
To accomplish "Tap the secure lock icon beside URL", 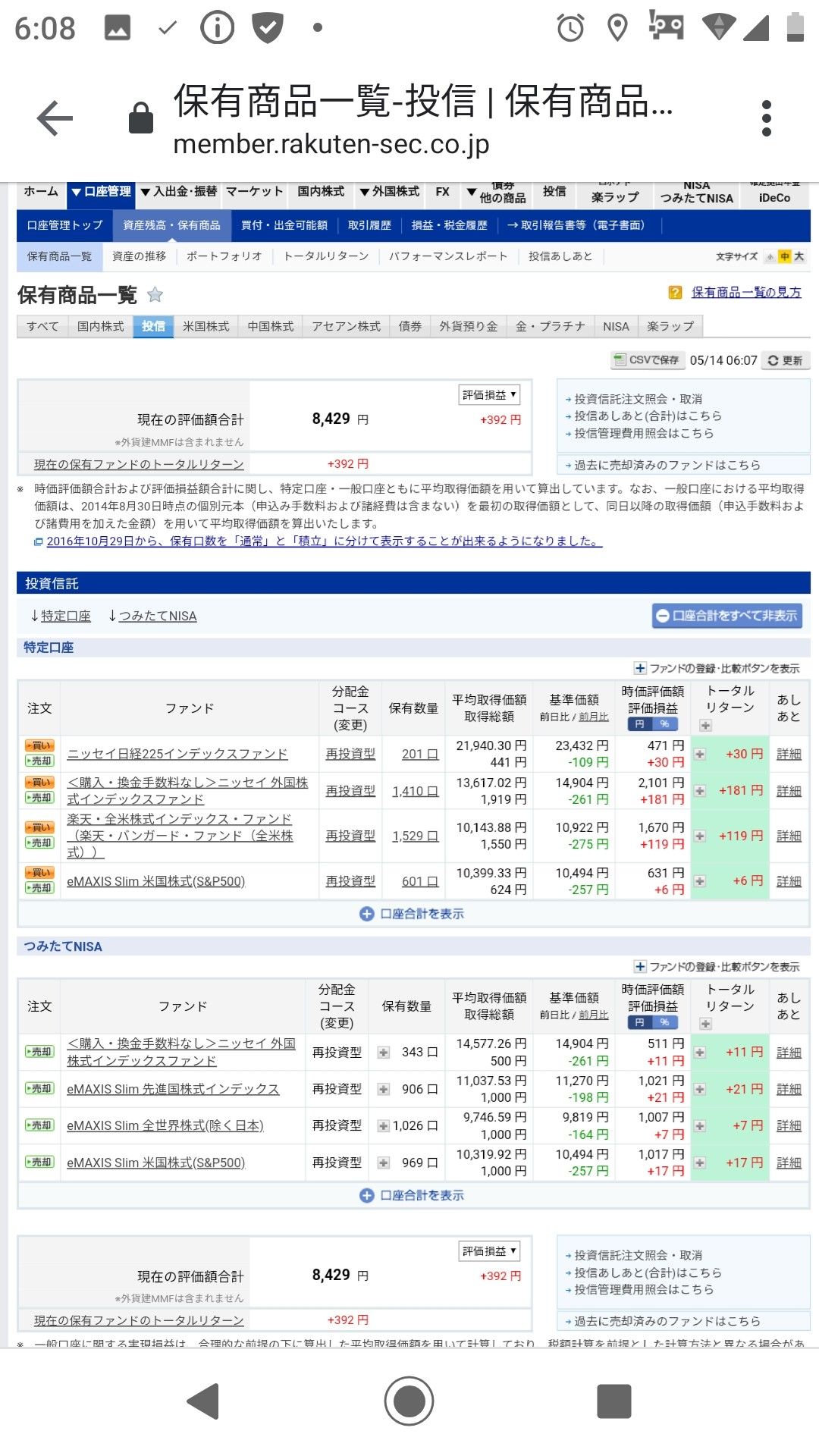I will tap(141, 118).
